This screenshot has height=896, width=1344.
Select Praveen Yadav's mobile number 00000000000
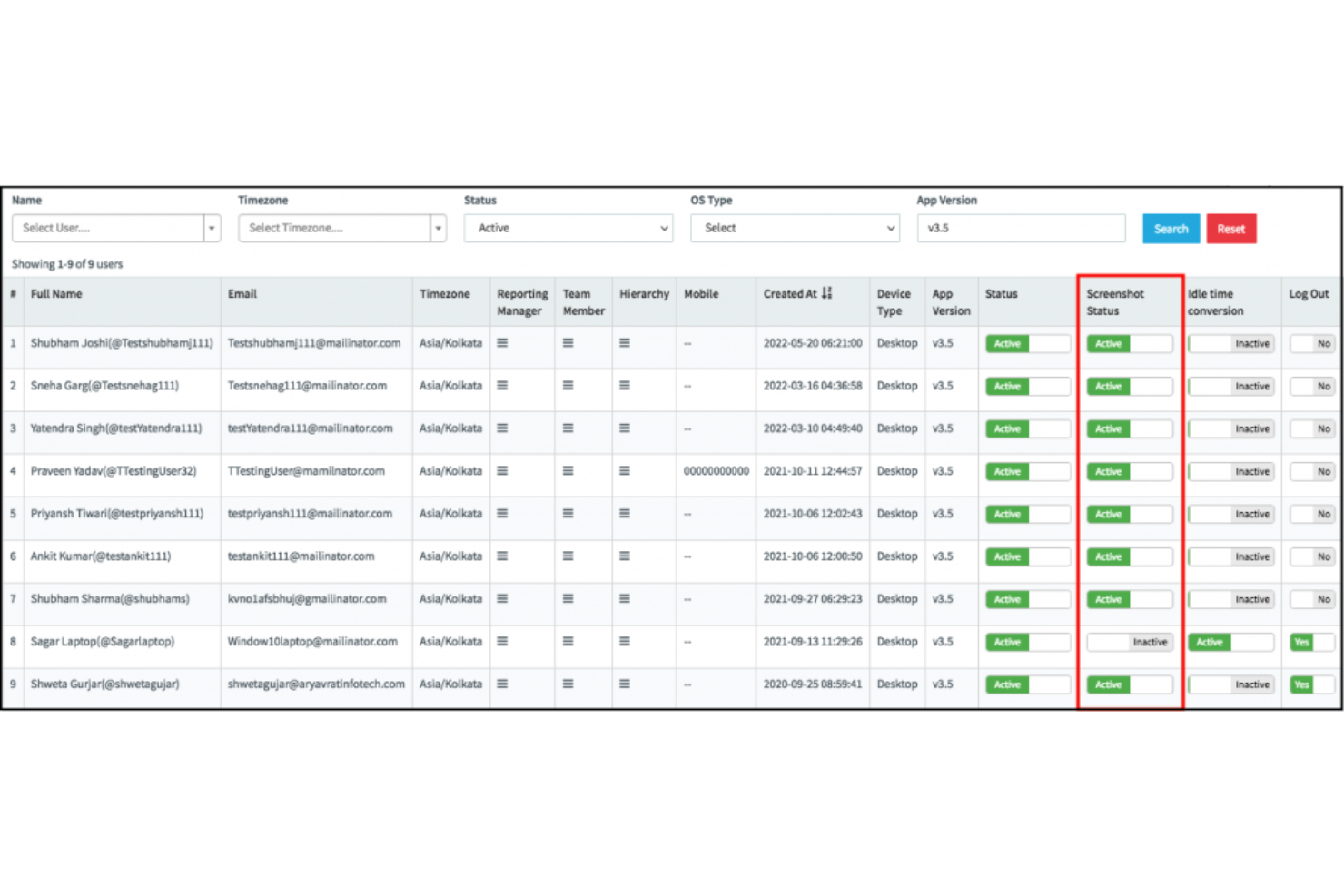point(716,471)
